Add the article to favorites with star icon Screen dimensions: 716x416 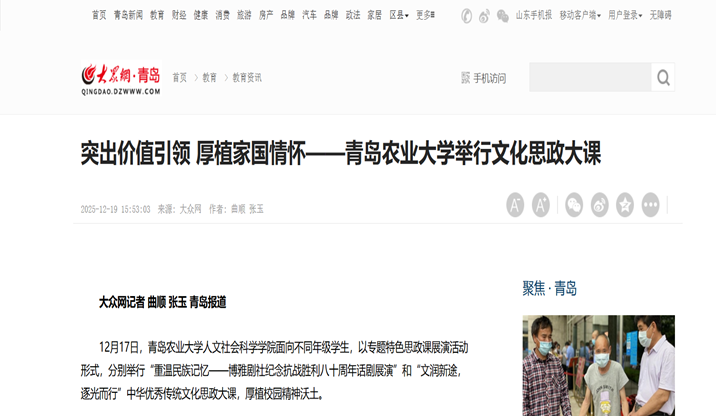(625, 205)
